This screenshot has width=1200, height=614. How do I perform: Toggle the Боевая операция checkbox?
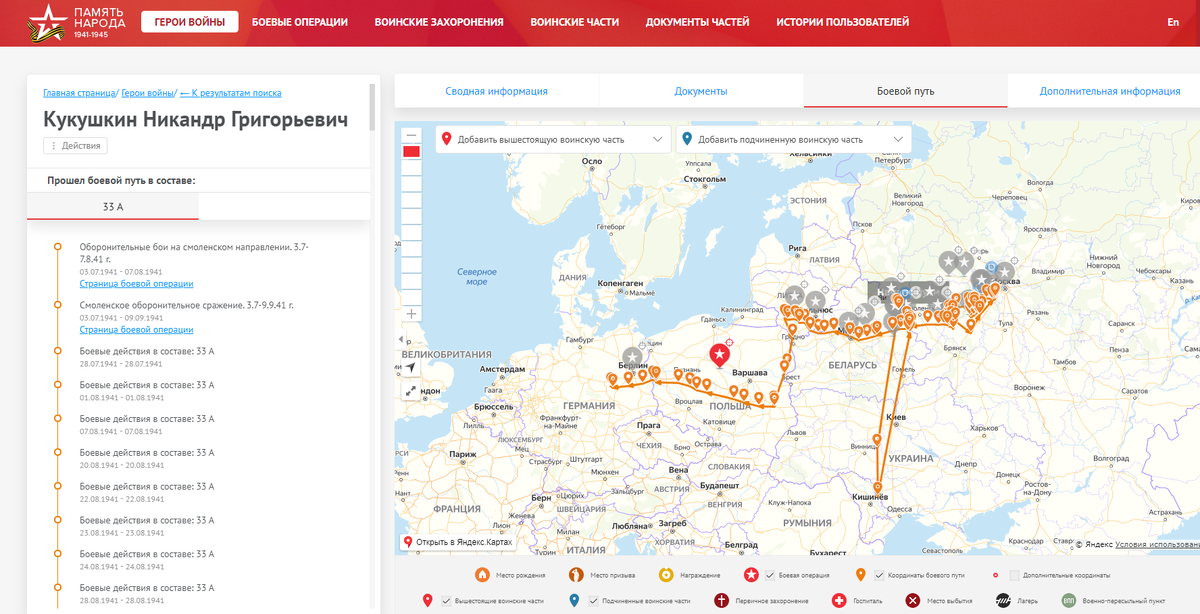[770, 575]
